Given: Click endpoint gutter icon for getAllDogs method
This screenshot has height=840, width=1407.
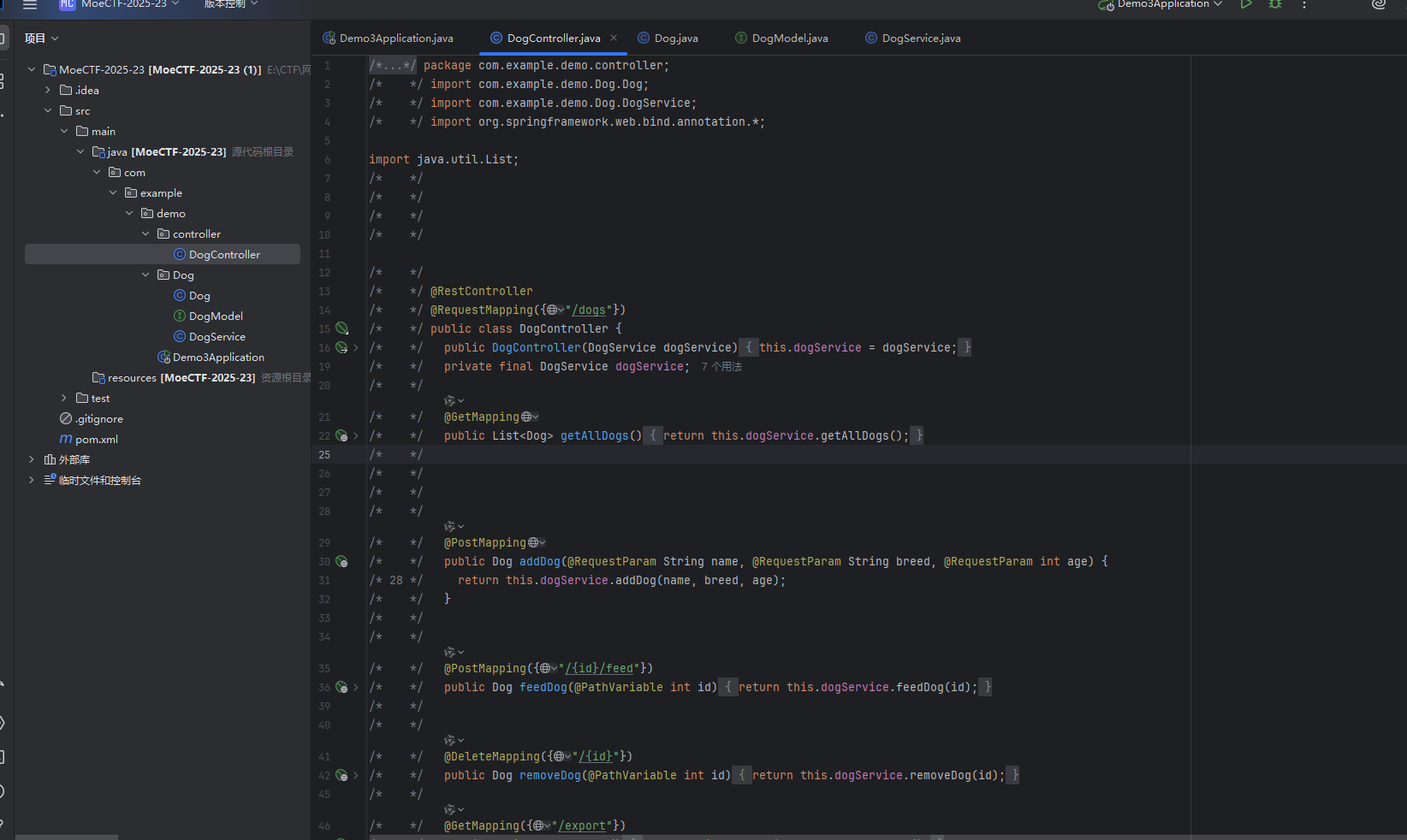Looking at the screenshot, I should [341, 435].
